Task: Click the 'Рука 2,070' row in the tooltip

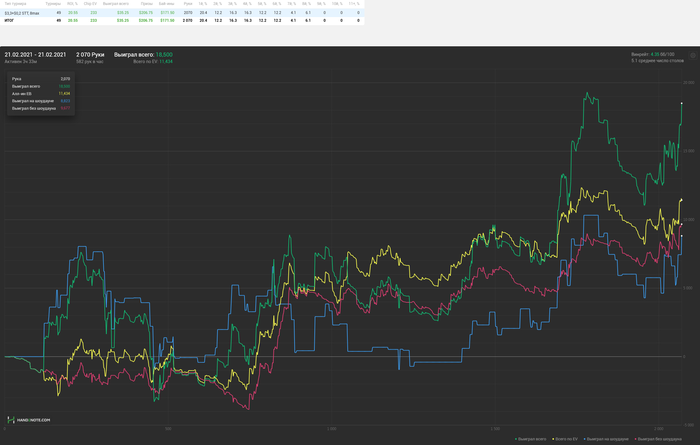Action: pos(41,79)
